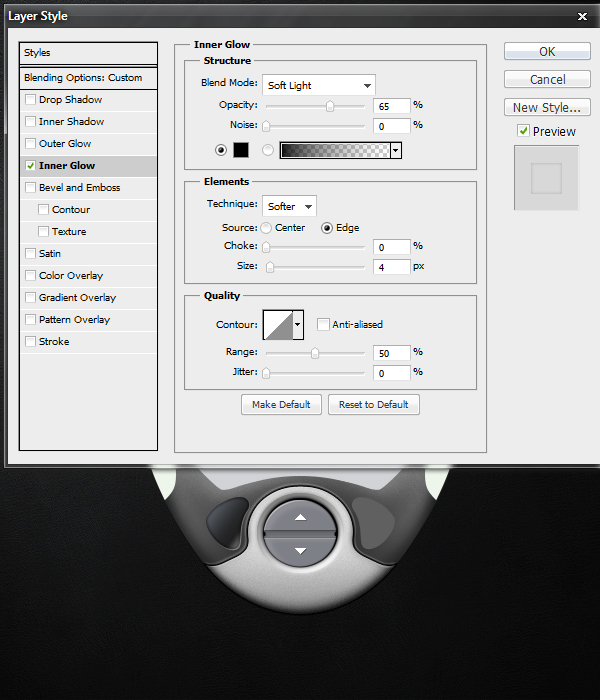Open the gradient picker dropdown arrow

click(396, 150)
